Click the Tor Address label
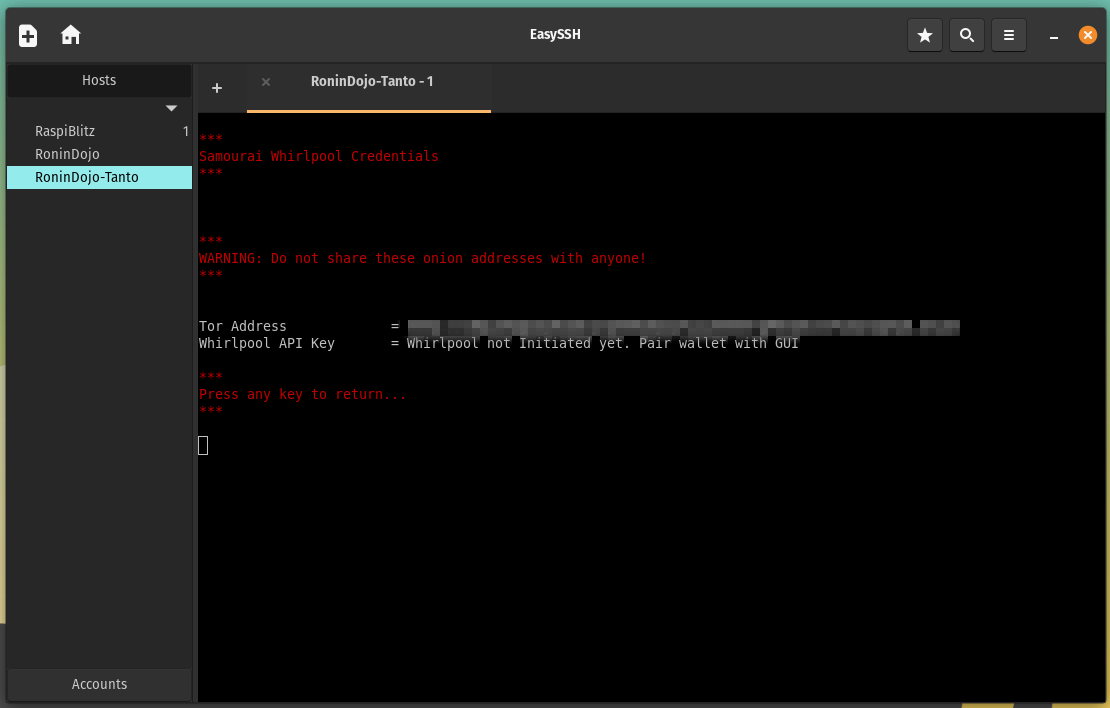The image size is (1110, 708). [x=243, y=326]
